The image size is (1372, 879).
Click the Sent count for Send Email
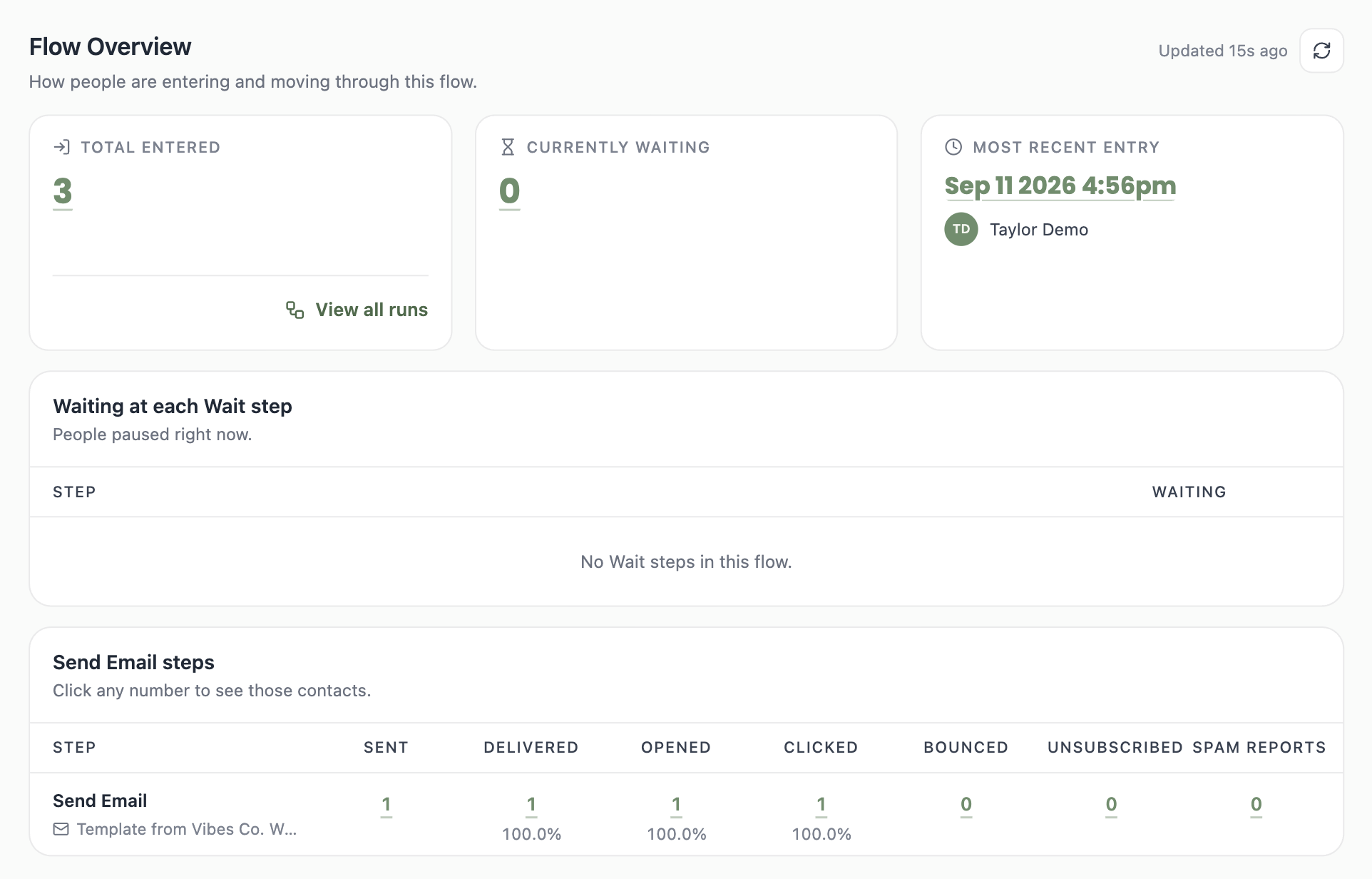click(x=386, y=805)
